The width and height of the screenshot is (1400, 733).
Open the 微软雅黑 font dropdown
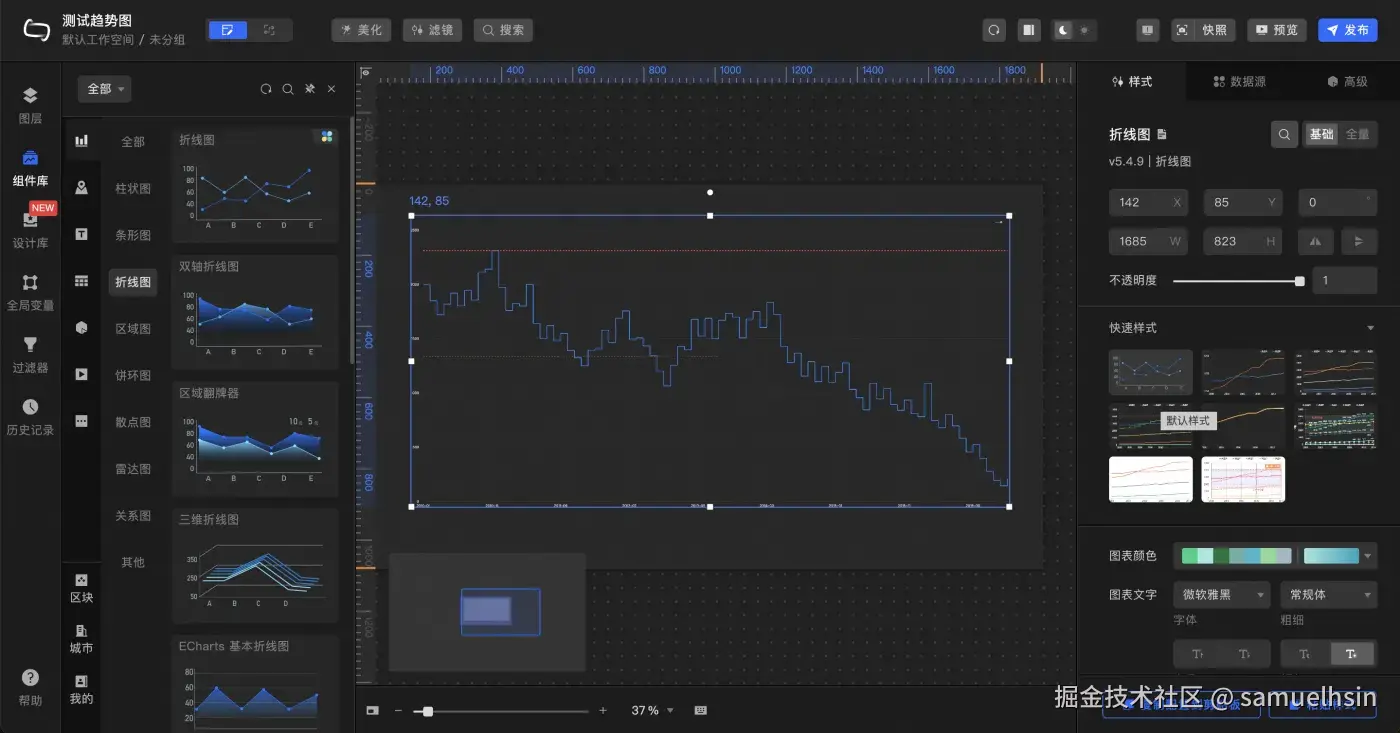pos(1221,594)
